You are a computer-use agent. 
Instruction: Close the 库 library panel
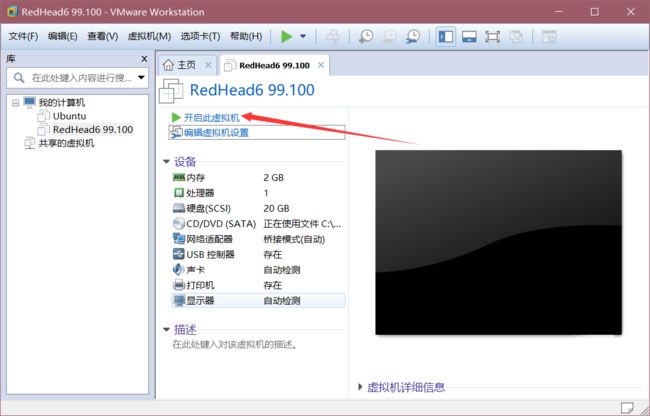tap(144, 59)
